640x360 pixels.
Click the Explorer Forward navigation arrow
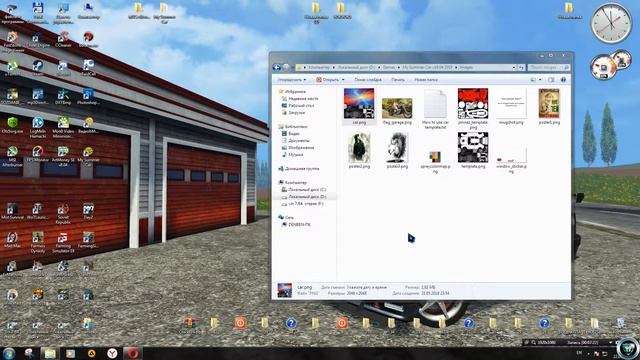(286, 67)
